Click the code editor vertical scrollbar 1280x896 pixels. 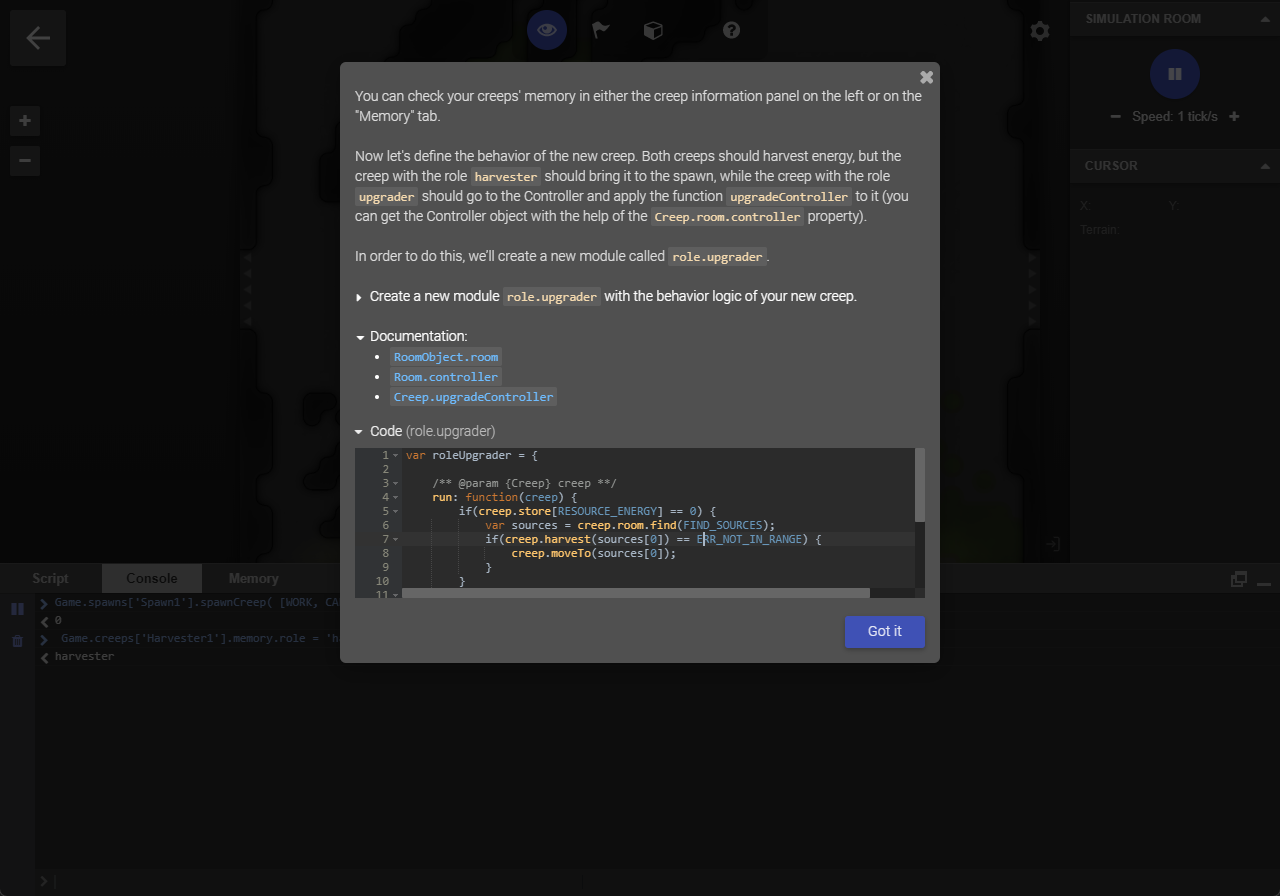(x=920, y=485)
